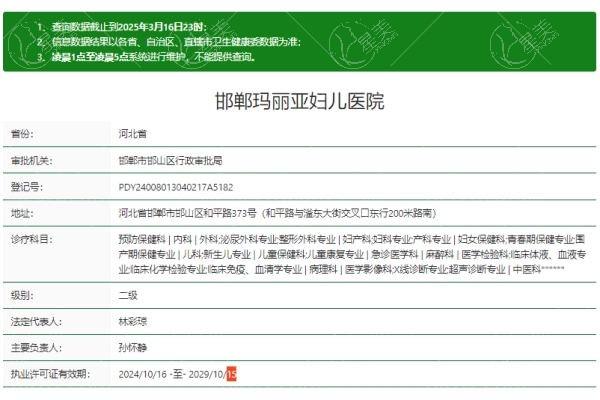Click 预防保健科 in the department list
Viewport: 600px width, 400px height.
pos(142,240)
